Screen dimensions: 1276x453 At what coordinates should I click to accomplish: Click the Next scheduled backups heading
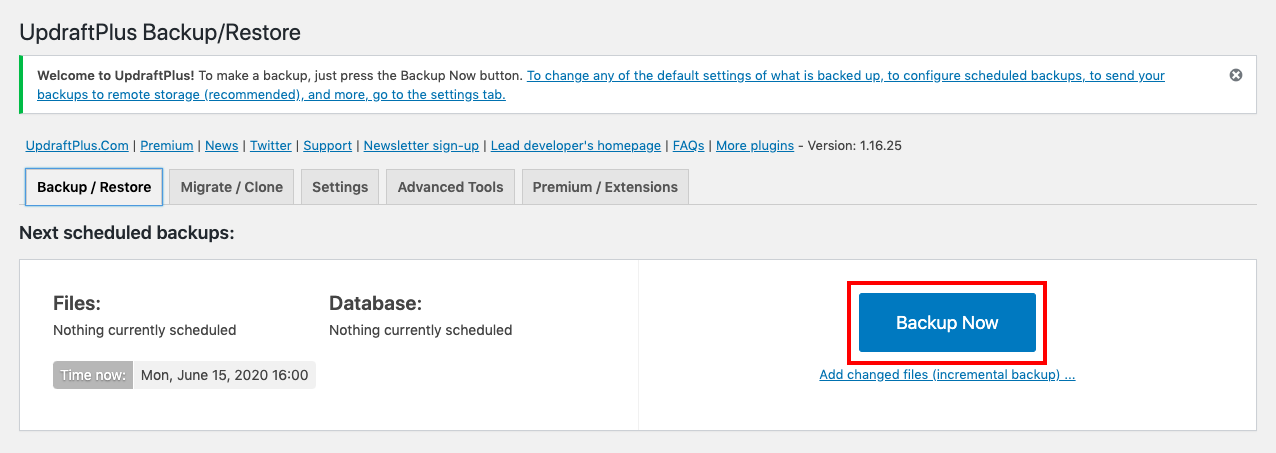coord(126,233)
